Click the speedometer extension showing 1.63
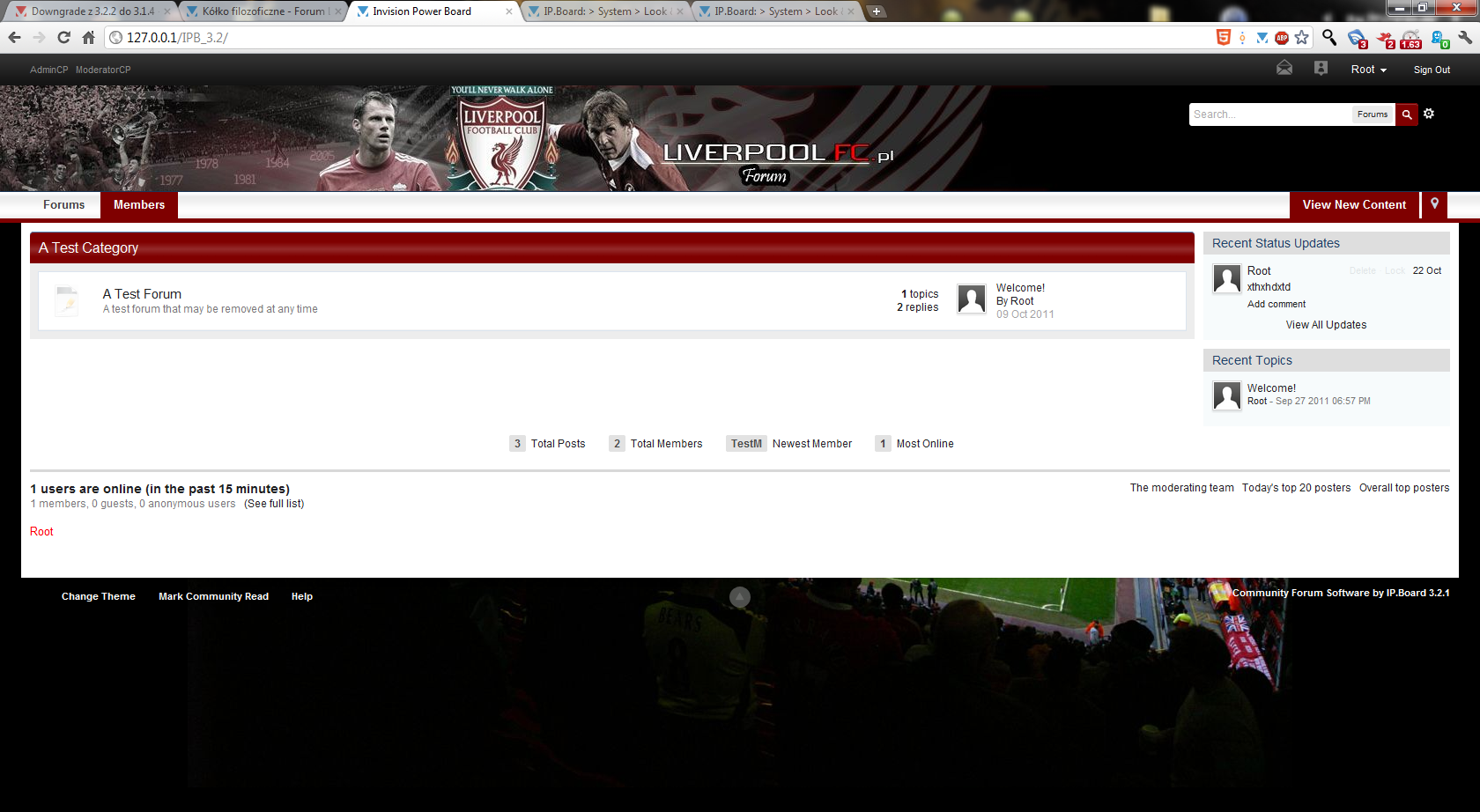This screenshot has height=812, width=1480. (x=1411, y=39)
